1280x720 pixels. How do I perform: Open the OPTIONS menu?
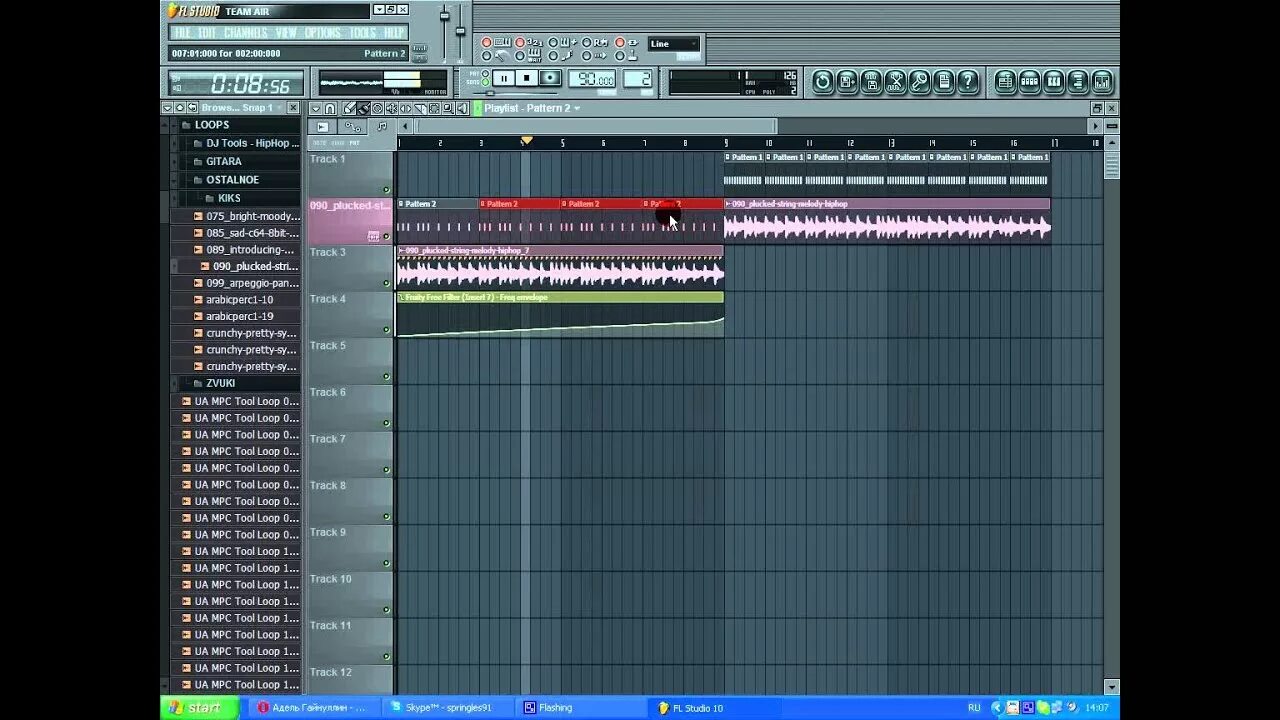(322, 33)
